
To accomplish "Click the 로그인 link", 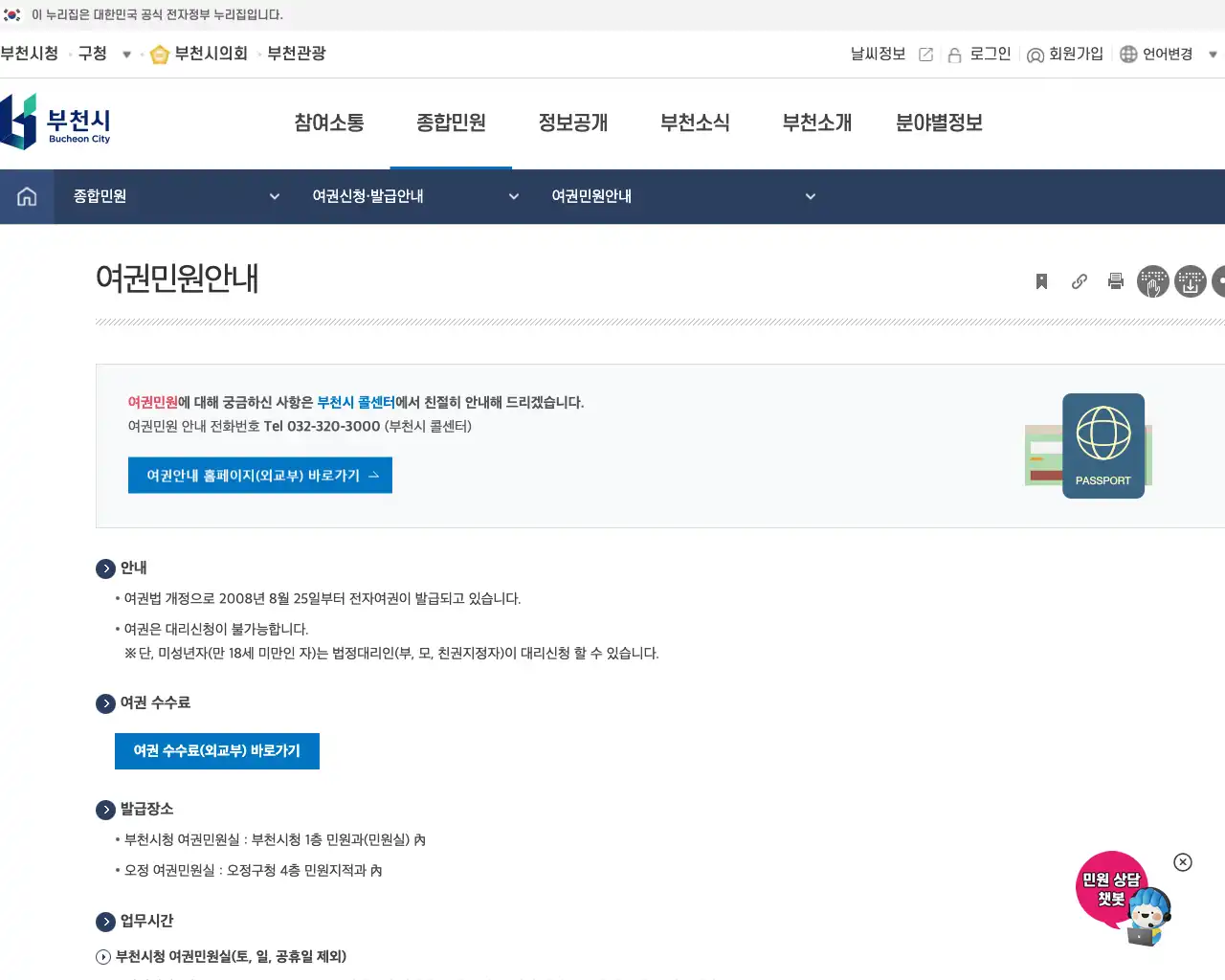I will click(x=991, y=55).
